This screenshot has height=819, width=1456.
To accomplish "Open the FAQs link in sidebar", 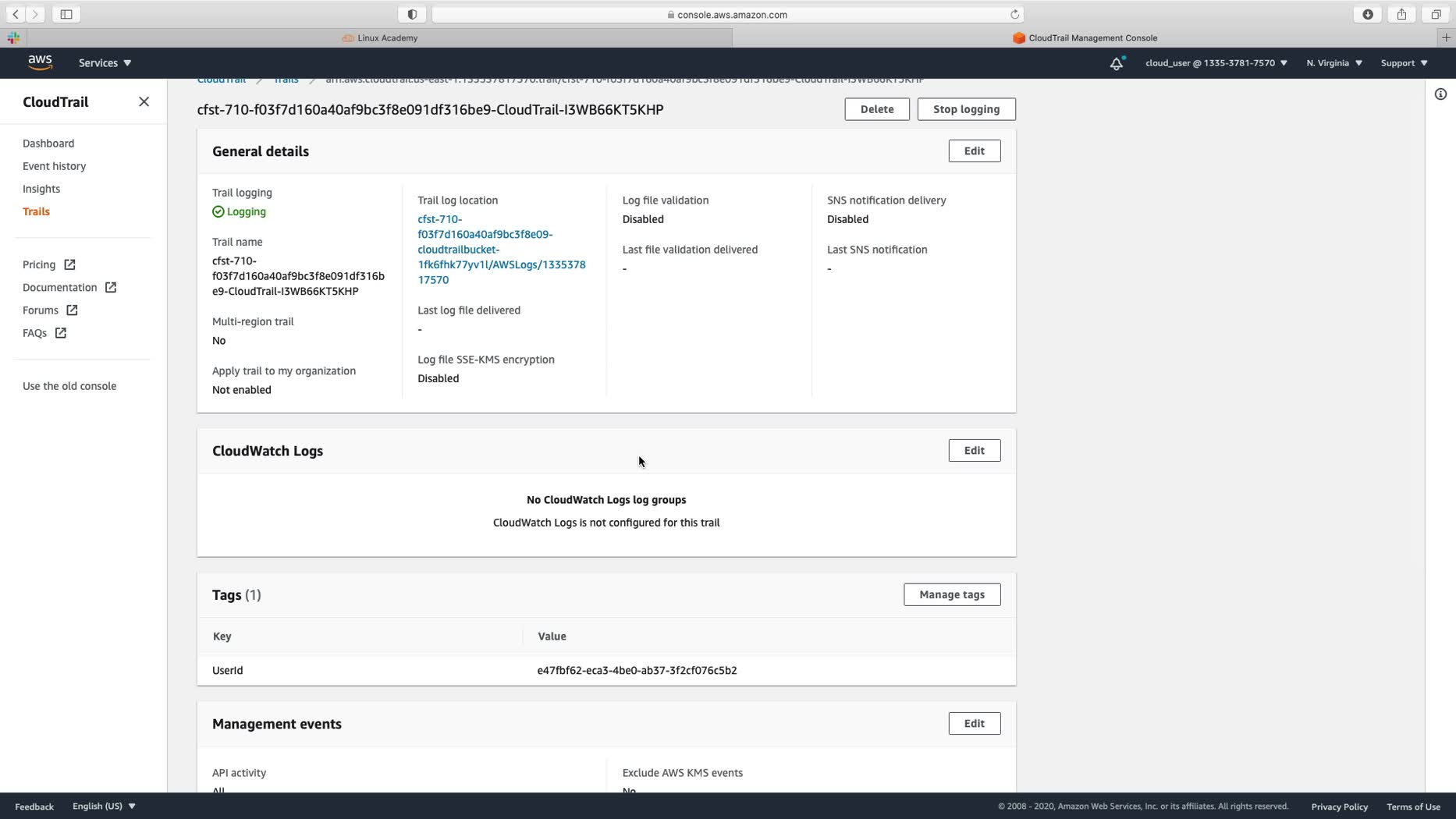I will tap(35, 333).
